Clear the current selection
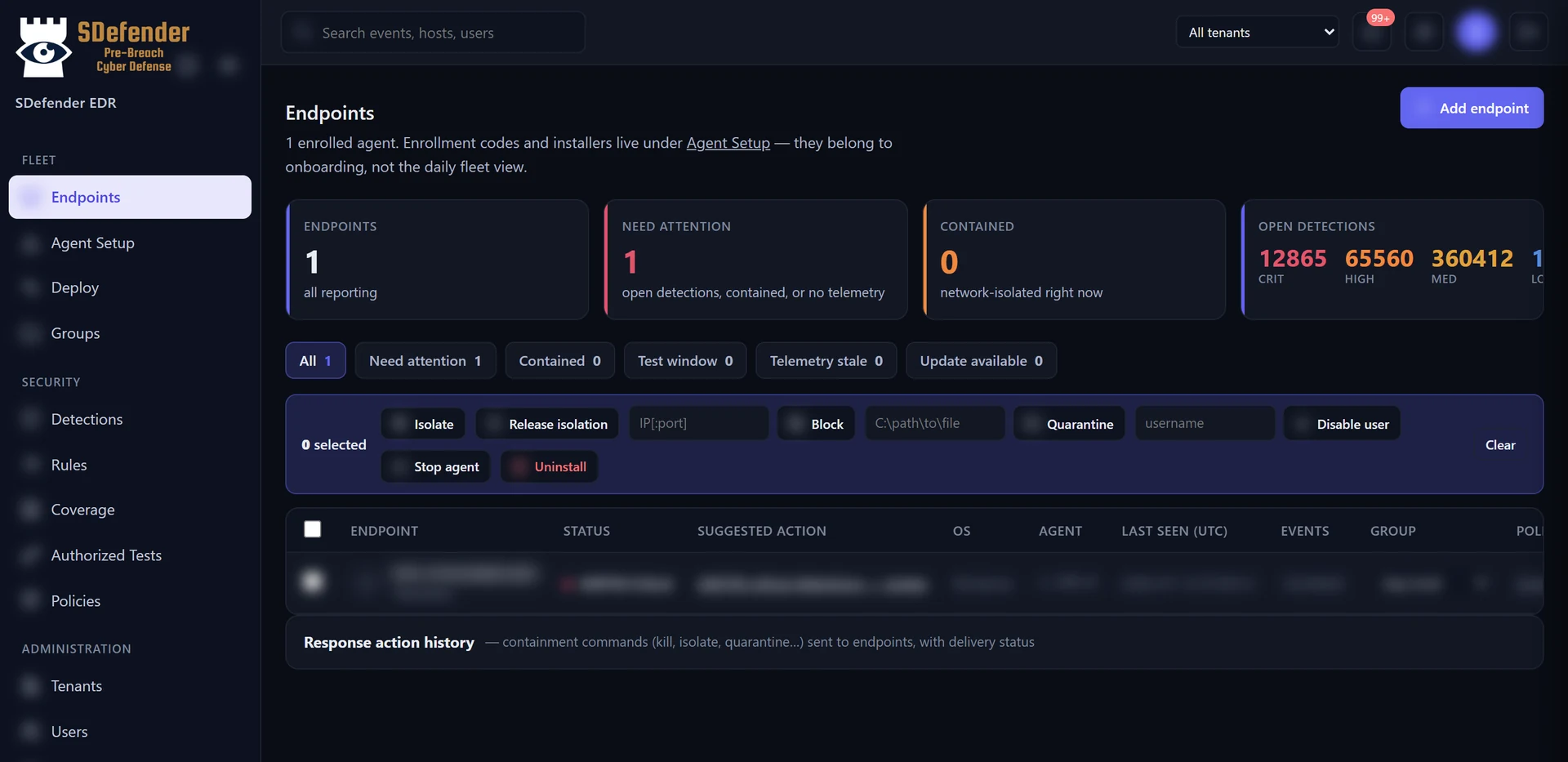 pos(1500,445)
